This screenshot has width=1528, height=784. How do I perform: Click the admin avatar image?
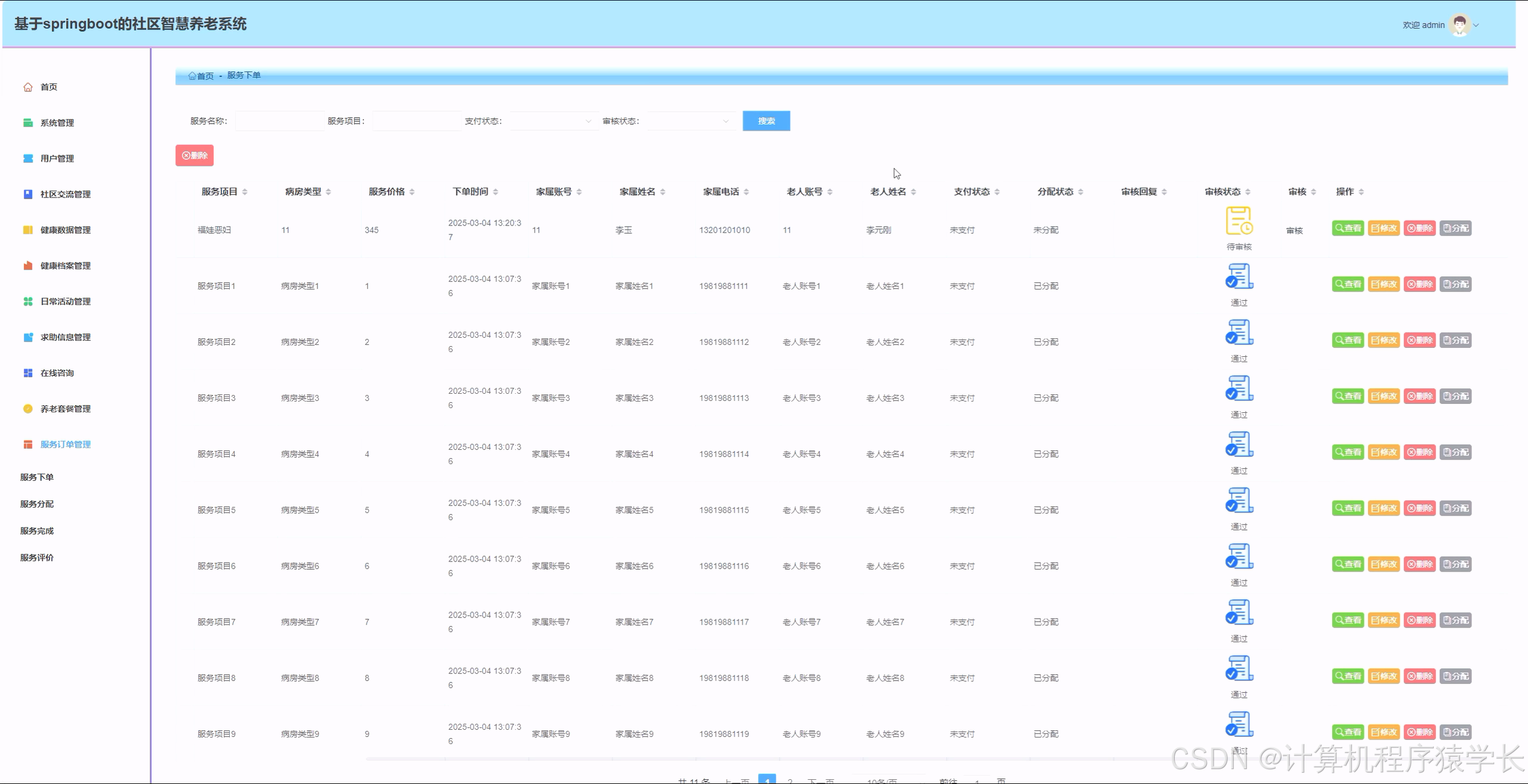coord(1459,25)
